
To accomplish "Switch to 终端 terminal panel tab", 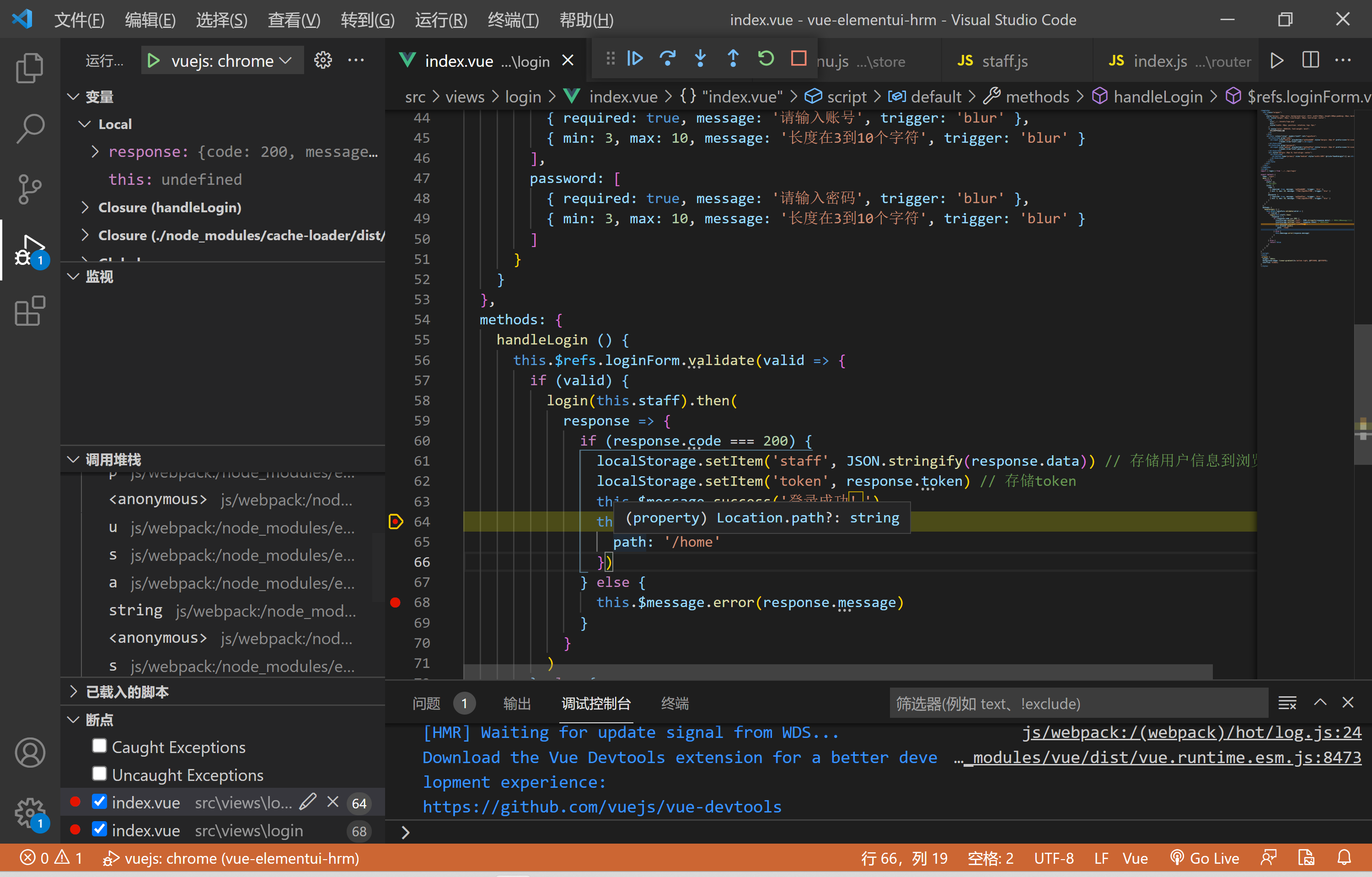I will click(675, 704).
